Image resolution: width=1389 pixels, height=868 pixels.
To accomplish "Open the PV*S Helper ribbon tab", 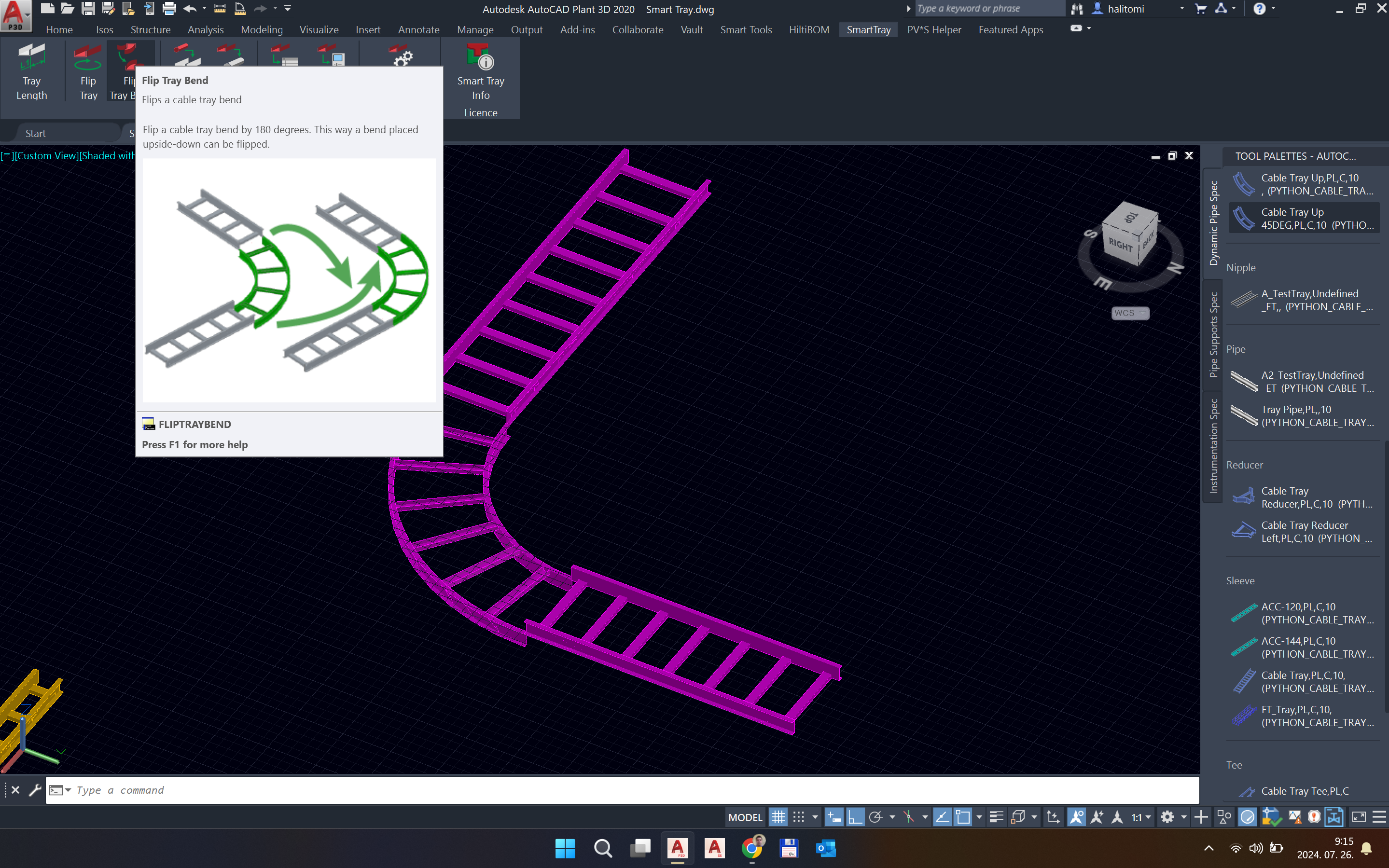I will (x=934, y=30).
